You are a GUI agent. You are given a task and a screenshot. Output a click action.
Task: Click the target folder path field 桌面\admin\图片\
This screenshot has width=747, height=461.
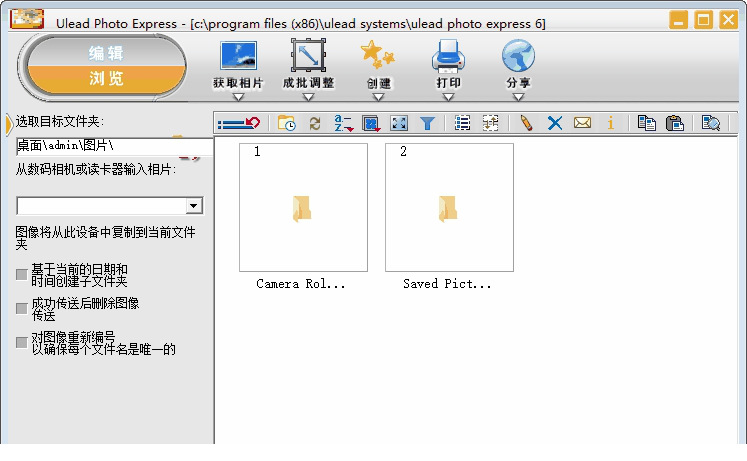pyautogui.click(x=114, y=146)
